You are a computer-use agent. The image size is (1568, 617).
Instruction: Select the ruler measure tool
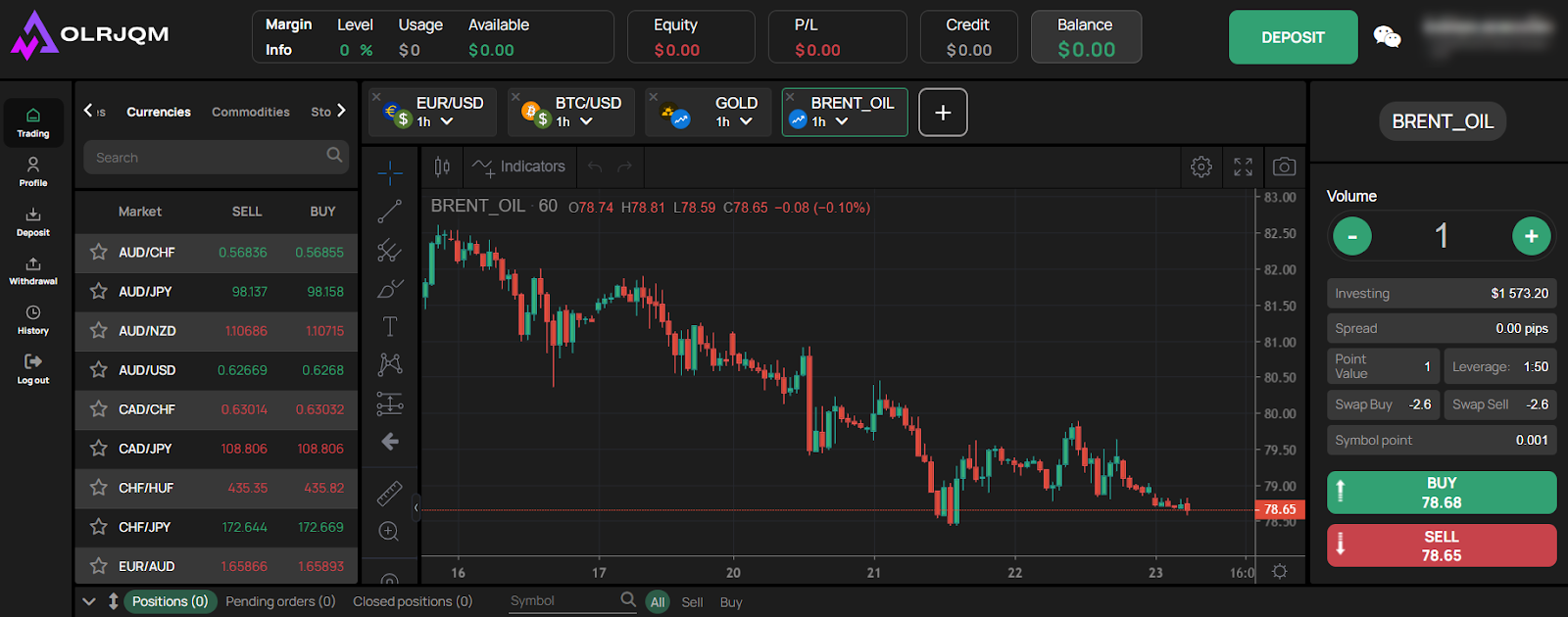point(390,493)
